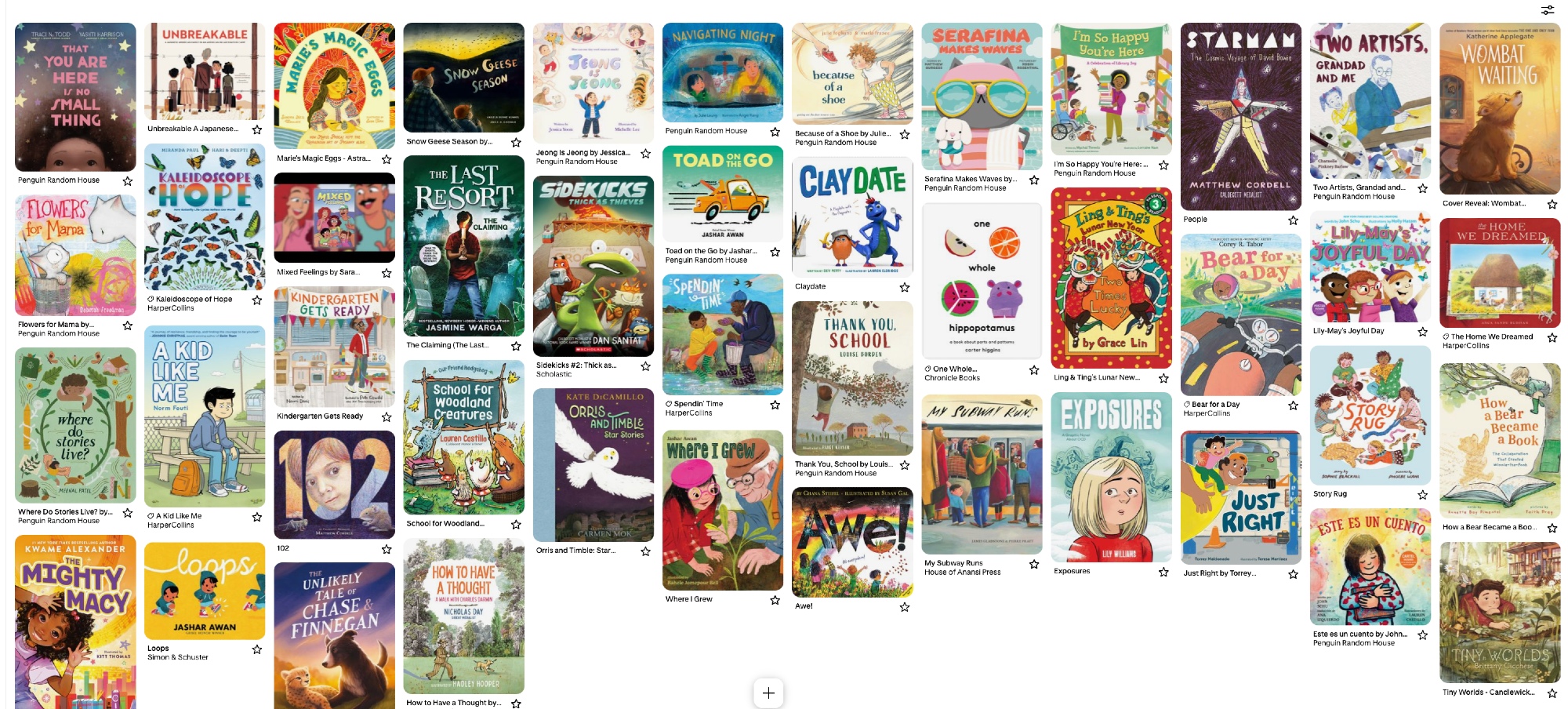1568x709 pixels.
Task: Star the Kaleidoscope of Hope pin
Action: 257,300
